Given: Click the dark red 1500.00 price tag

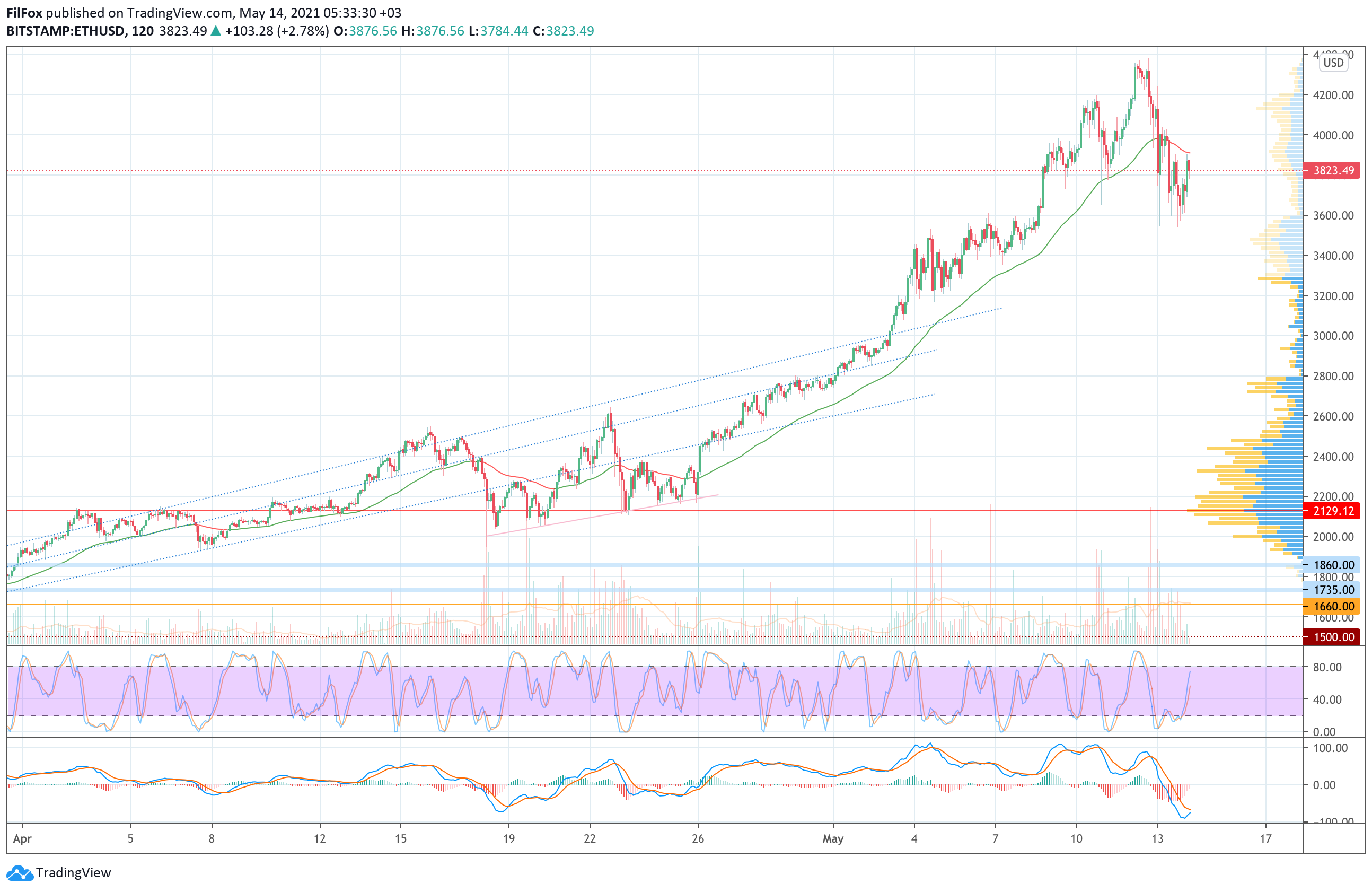Looking at the screenshot, I should click(x=1333, y=637).
